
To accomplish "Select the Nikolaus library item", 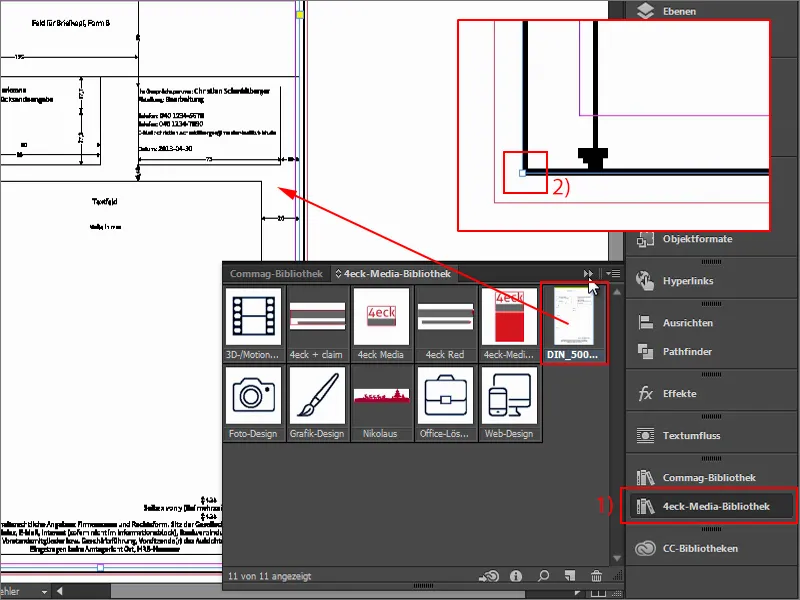I will 381,403.
